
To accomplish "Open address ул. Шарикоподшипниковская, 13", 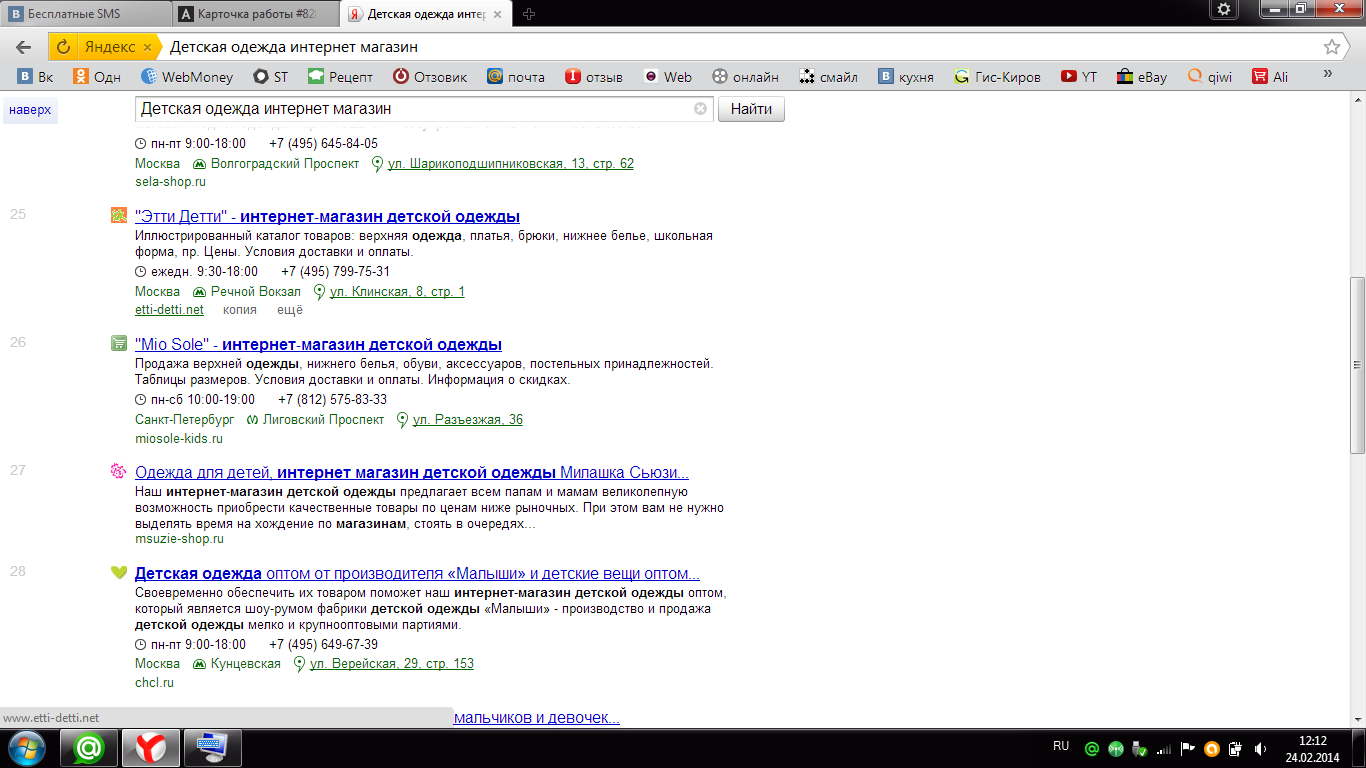I will [510, 163].
